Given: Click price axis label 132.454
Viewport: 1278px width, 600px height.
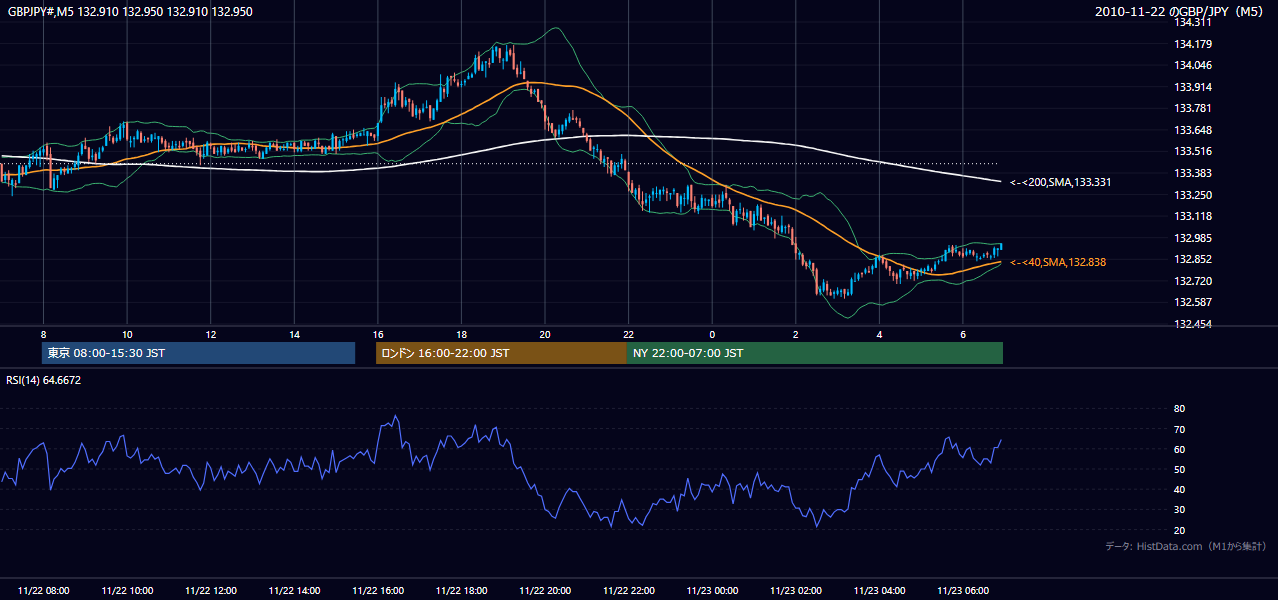Looking at the screenshot, I should point(1194,324).
